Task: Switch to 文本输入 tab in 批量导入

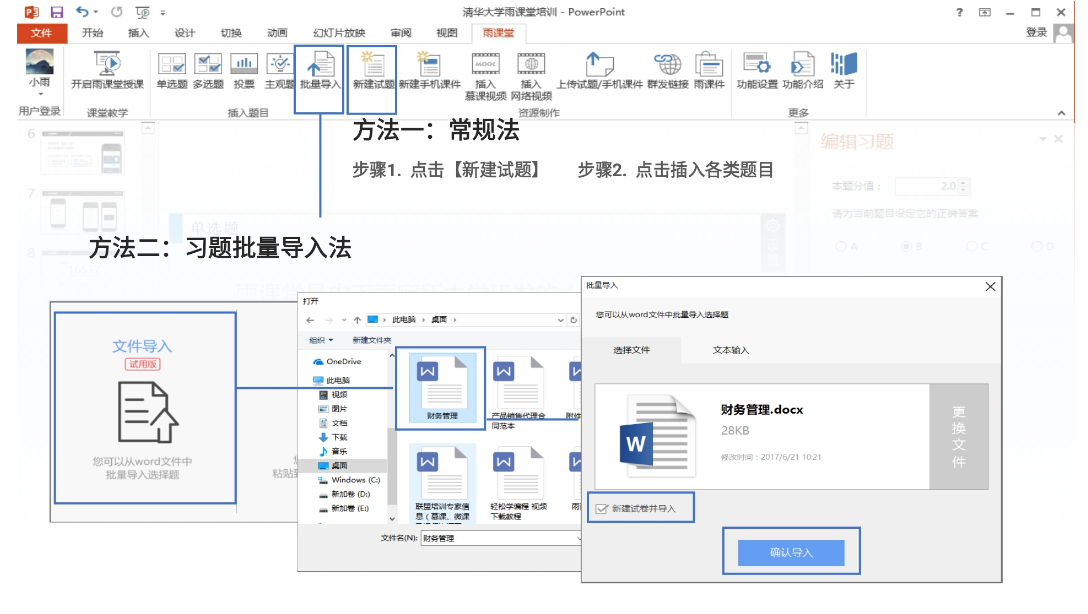Action: tap(731, 350)
